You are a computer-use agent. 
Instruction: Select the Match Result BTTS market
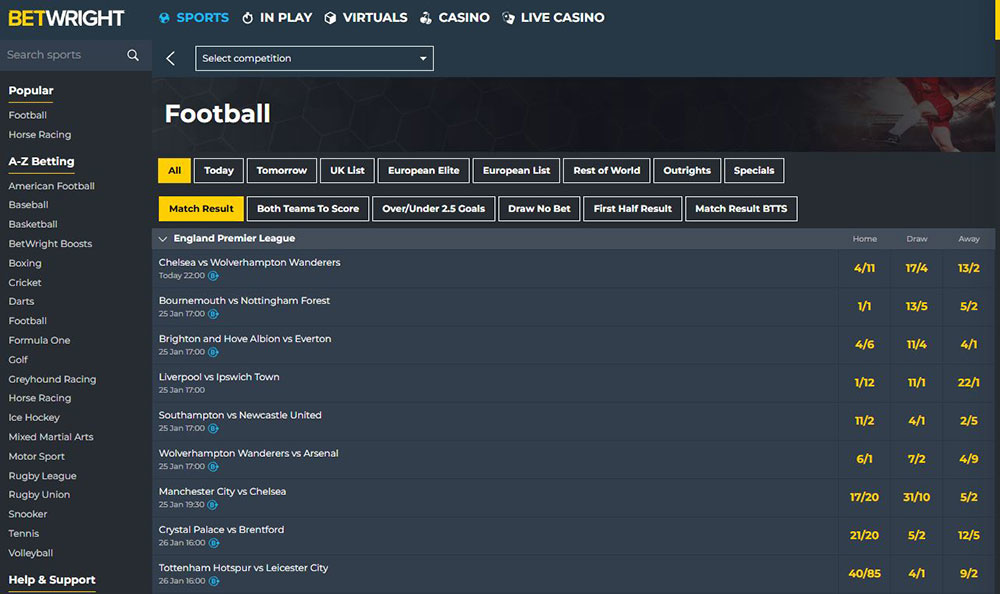point(741,209)
